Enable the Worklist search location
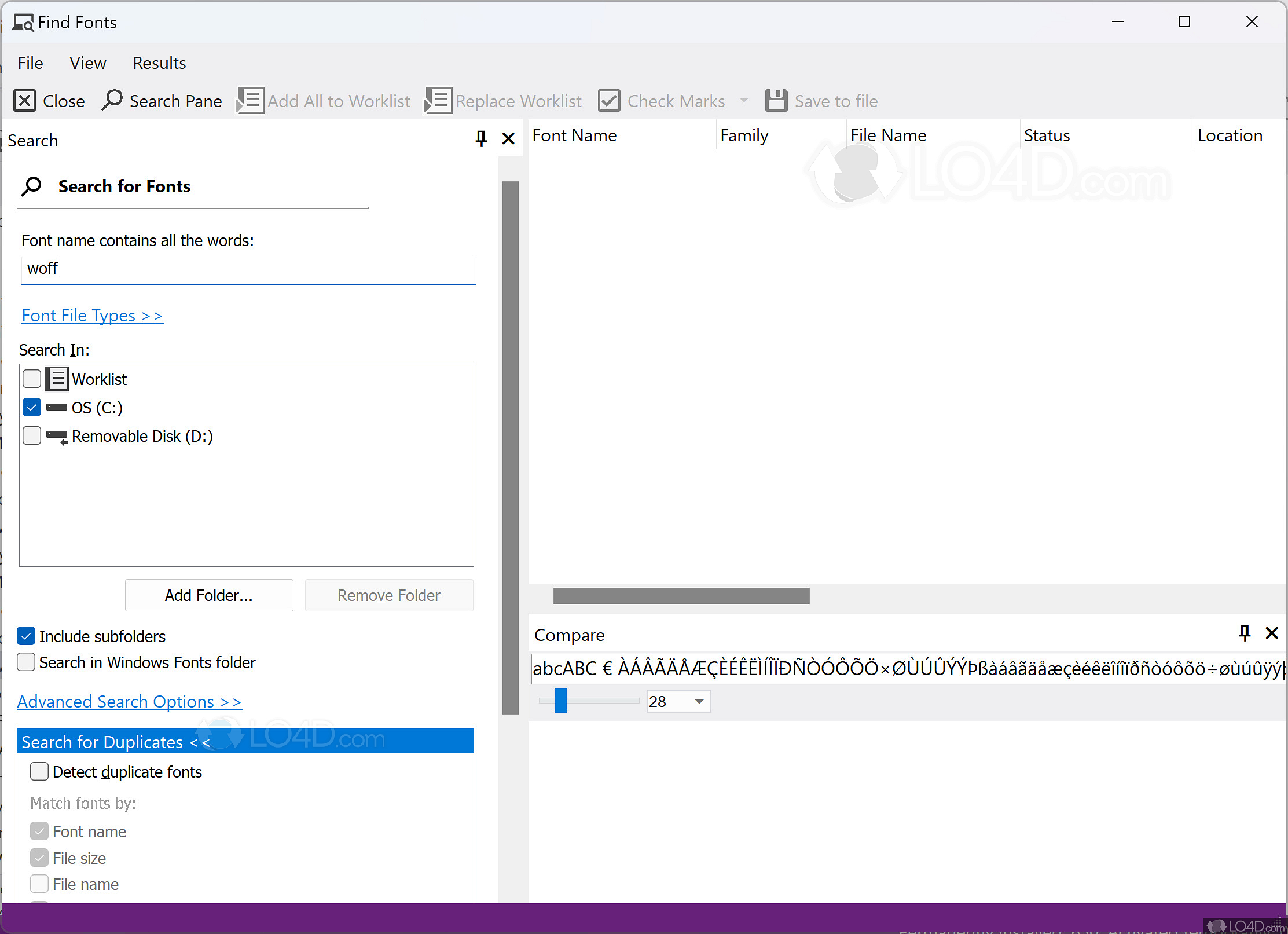The height and width of the screenshot is (934, 1288). 32,379
